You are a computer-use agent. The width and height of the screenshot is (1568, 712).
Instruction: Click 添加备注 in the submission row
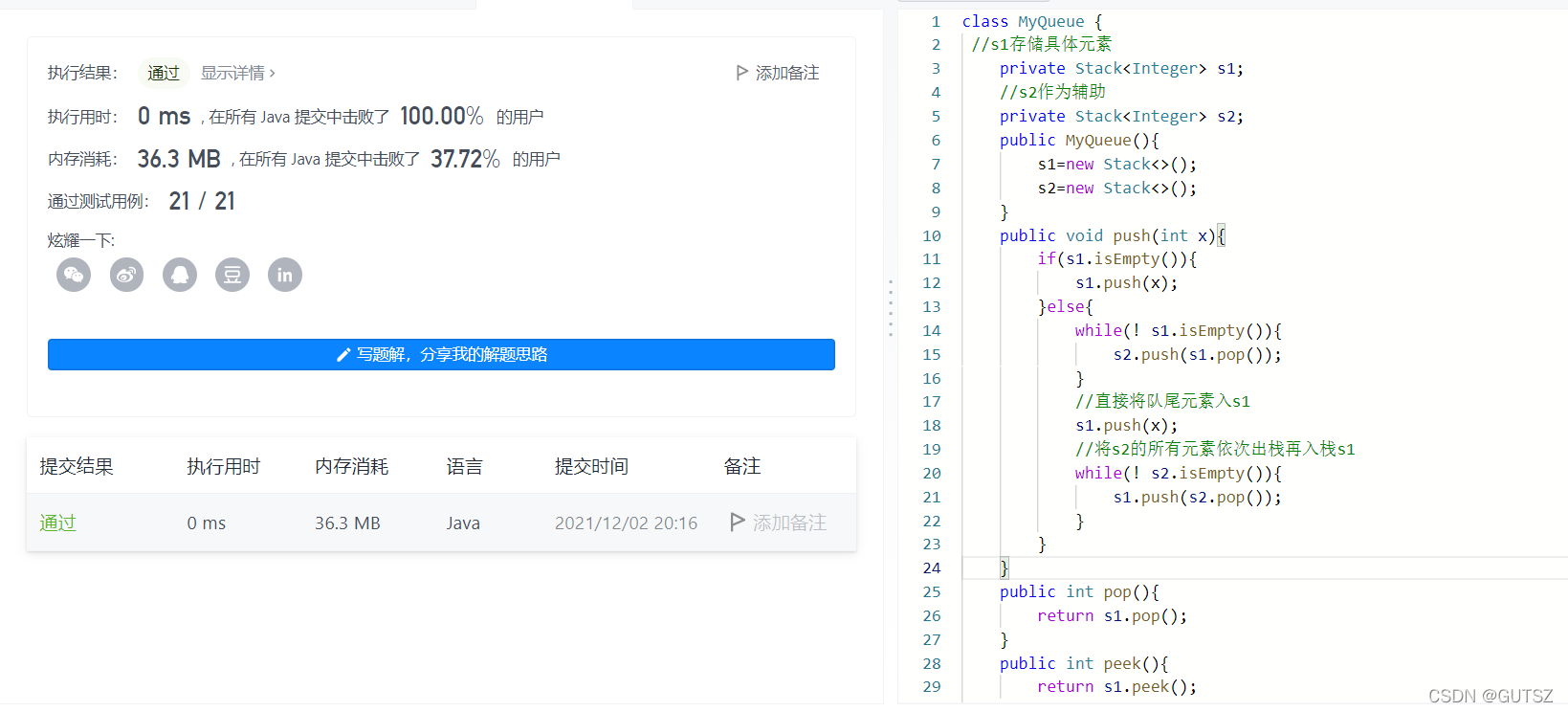[x=779, y=523]
